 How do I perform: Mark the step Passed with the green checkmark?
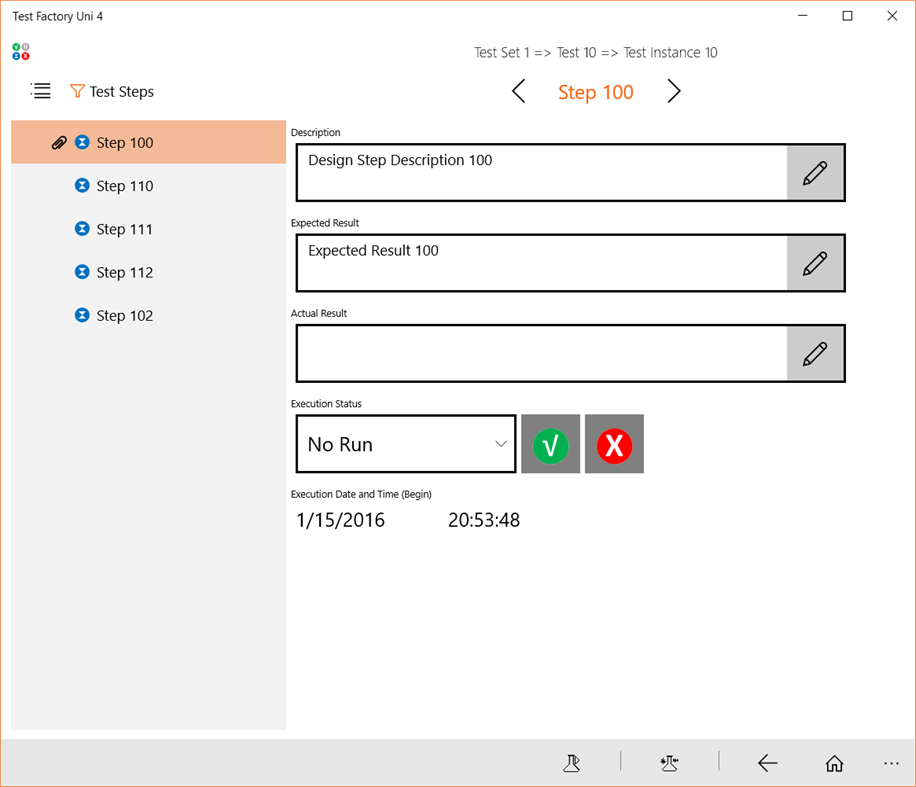point(550,443)
